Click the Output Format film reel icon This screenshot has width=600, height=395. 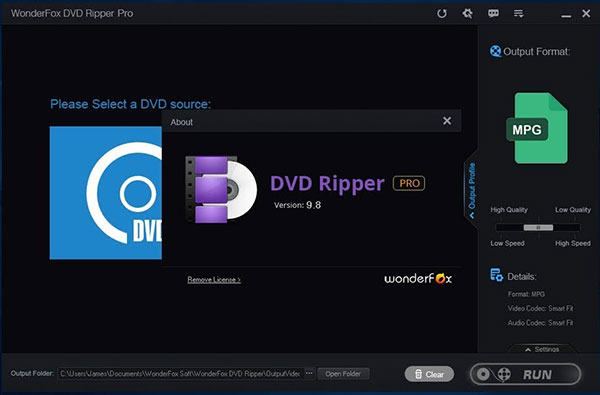(495, 51)
